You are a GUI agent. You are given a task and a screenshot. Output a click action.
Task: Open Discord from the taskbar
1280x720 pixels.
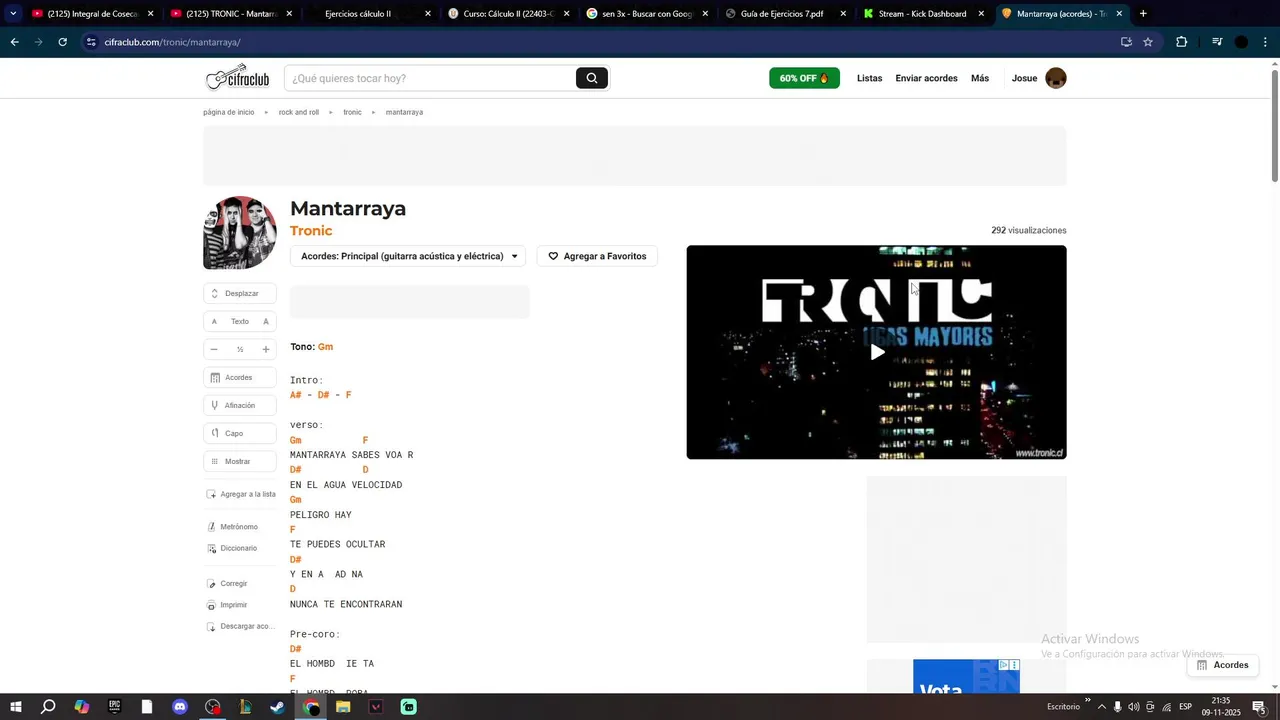(180, 707)
